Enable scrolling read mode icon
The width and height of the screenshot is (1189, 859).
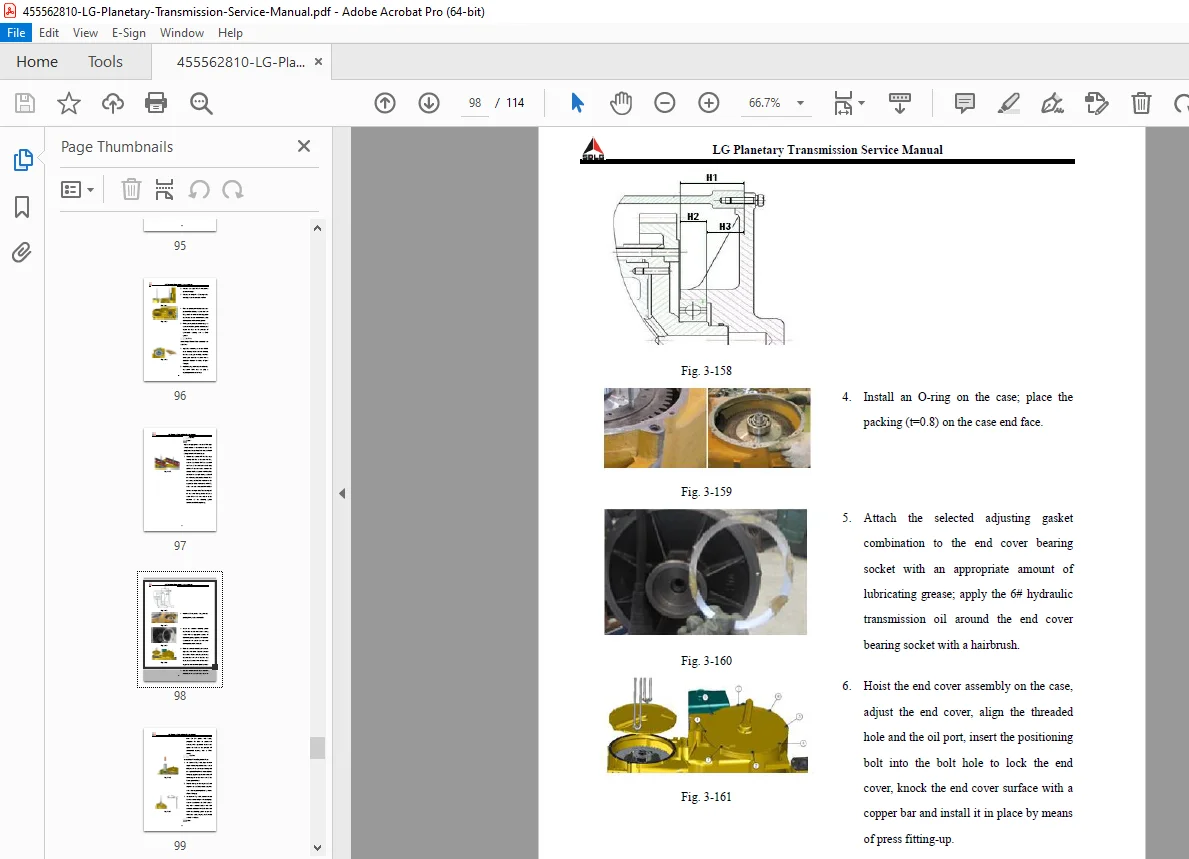[x=900, y=103]
